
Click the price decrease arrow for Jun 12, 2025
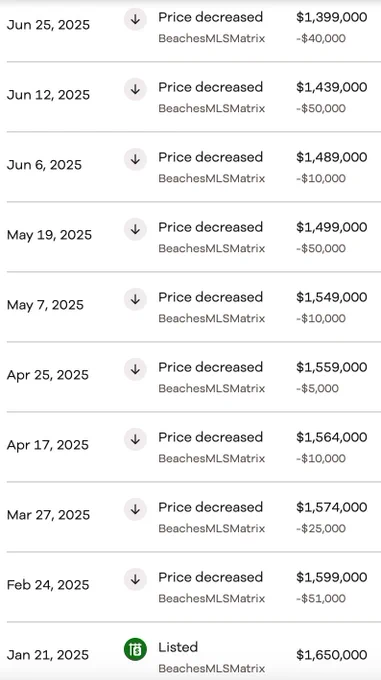[x=135, y=89]
